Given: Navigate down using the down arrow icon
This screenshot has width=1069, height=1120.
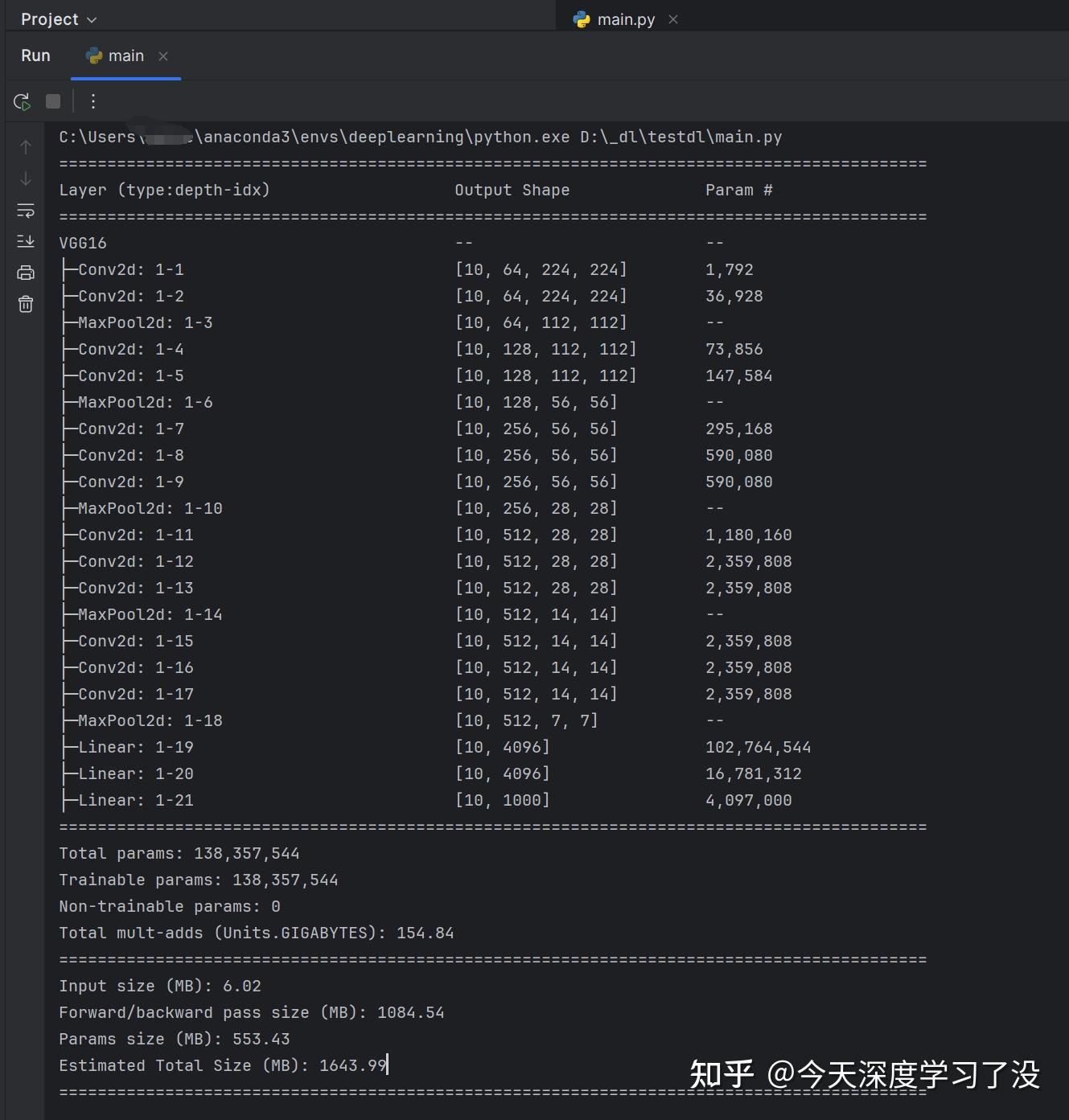Looking at the screenshot, I should (25, 178).
